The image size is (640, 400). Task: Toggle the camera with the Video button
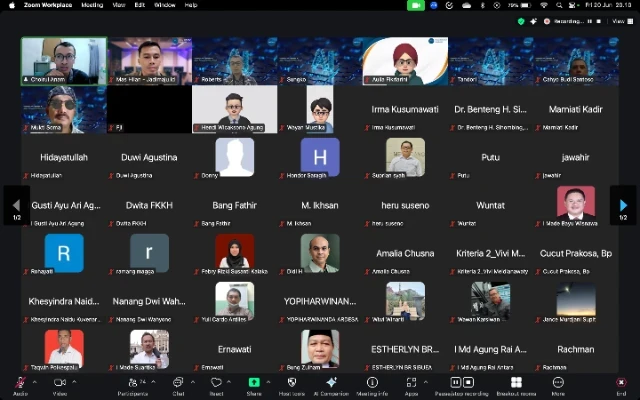(x=60, y=384)
